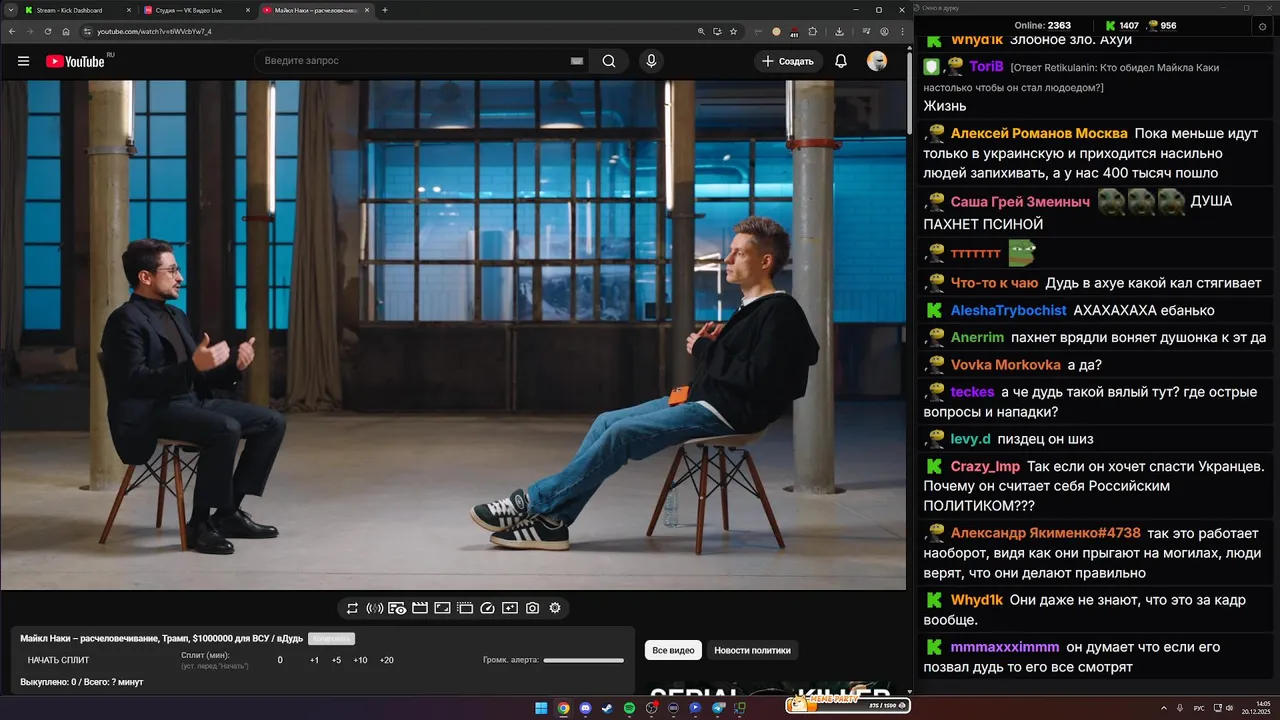Click 'НАЧАТЬ СПЛИТ' button
The image size is (1280, 720).
pos(58,660)
